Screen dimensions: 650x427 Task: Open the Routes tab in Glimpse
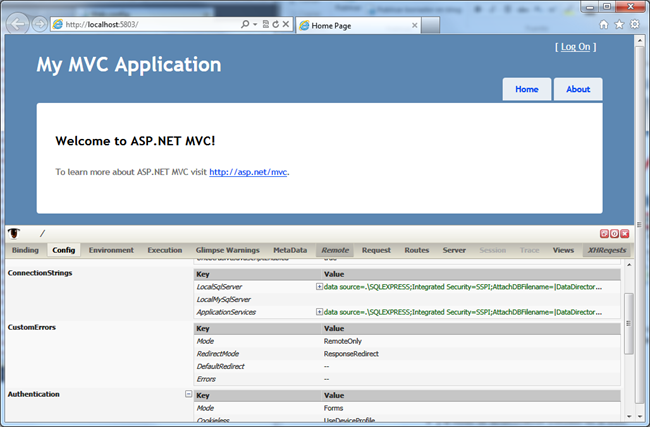pyautogui.click(x=417, y=250)
